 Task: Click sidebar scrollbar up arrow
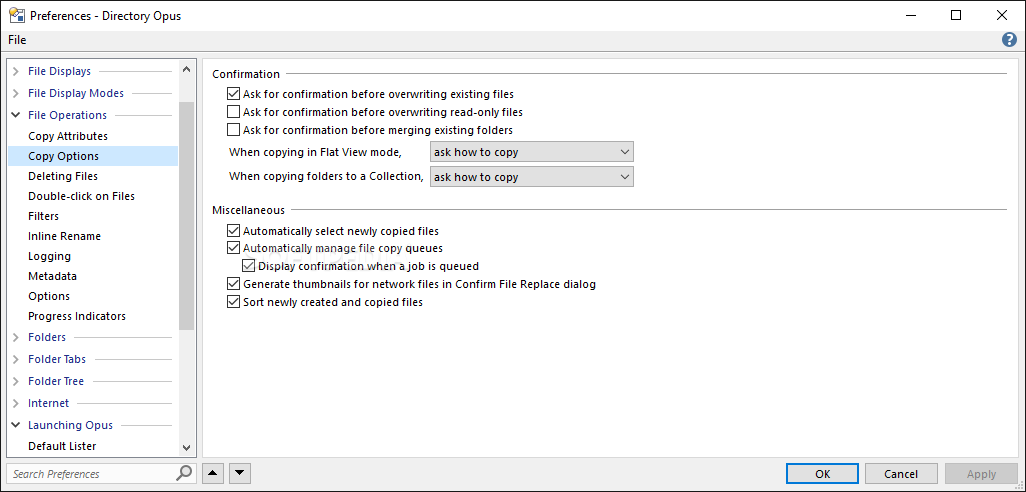coord(186,69)
